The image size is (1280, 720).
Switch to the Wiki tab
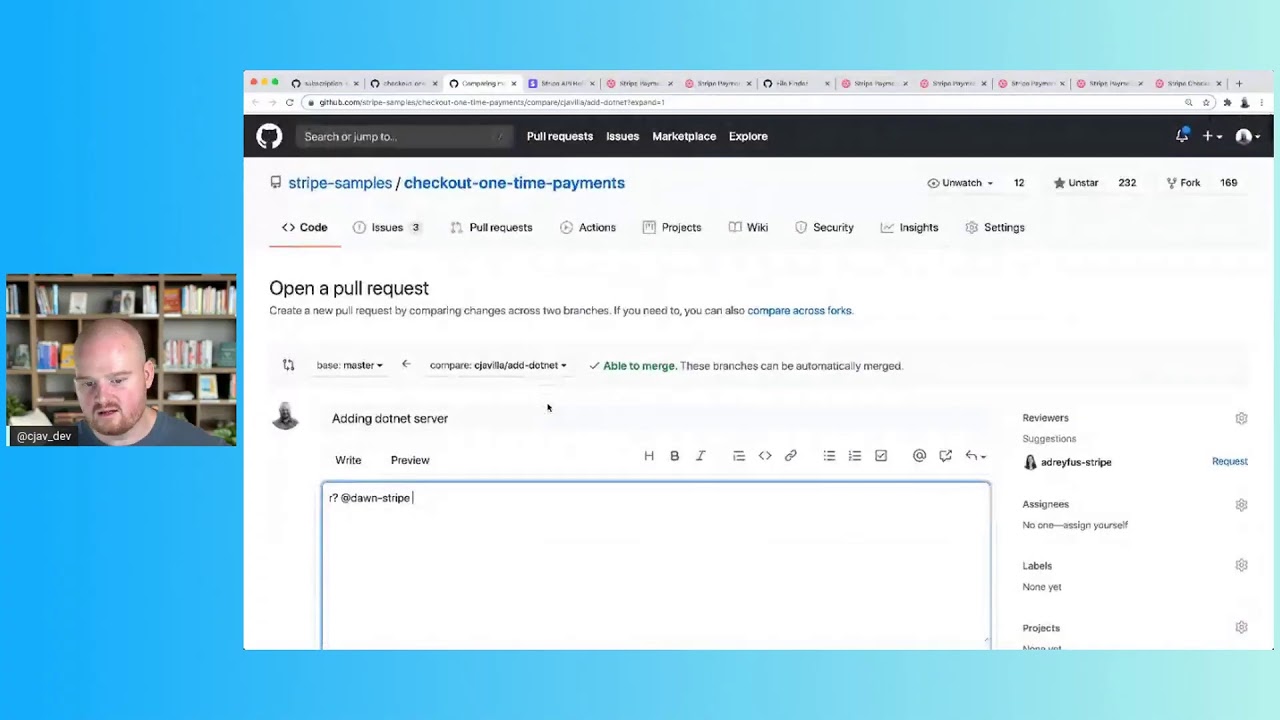pyautogui.click(x=748, y=227)
